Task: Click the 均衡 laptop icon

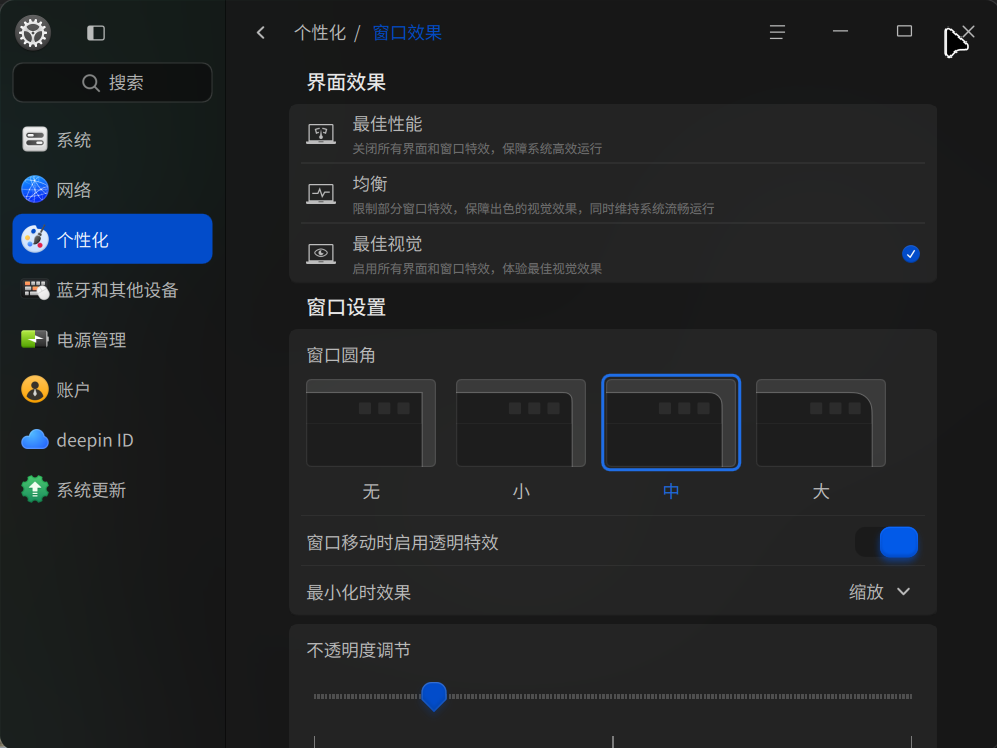Action: pyautogui.click(x=321, y=193)
